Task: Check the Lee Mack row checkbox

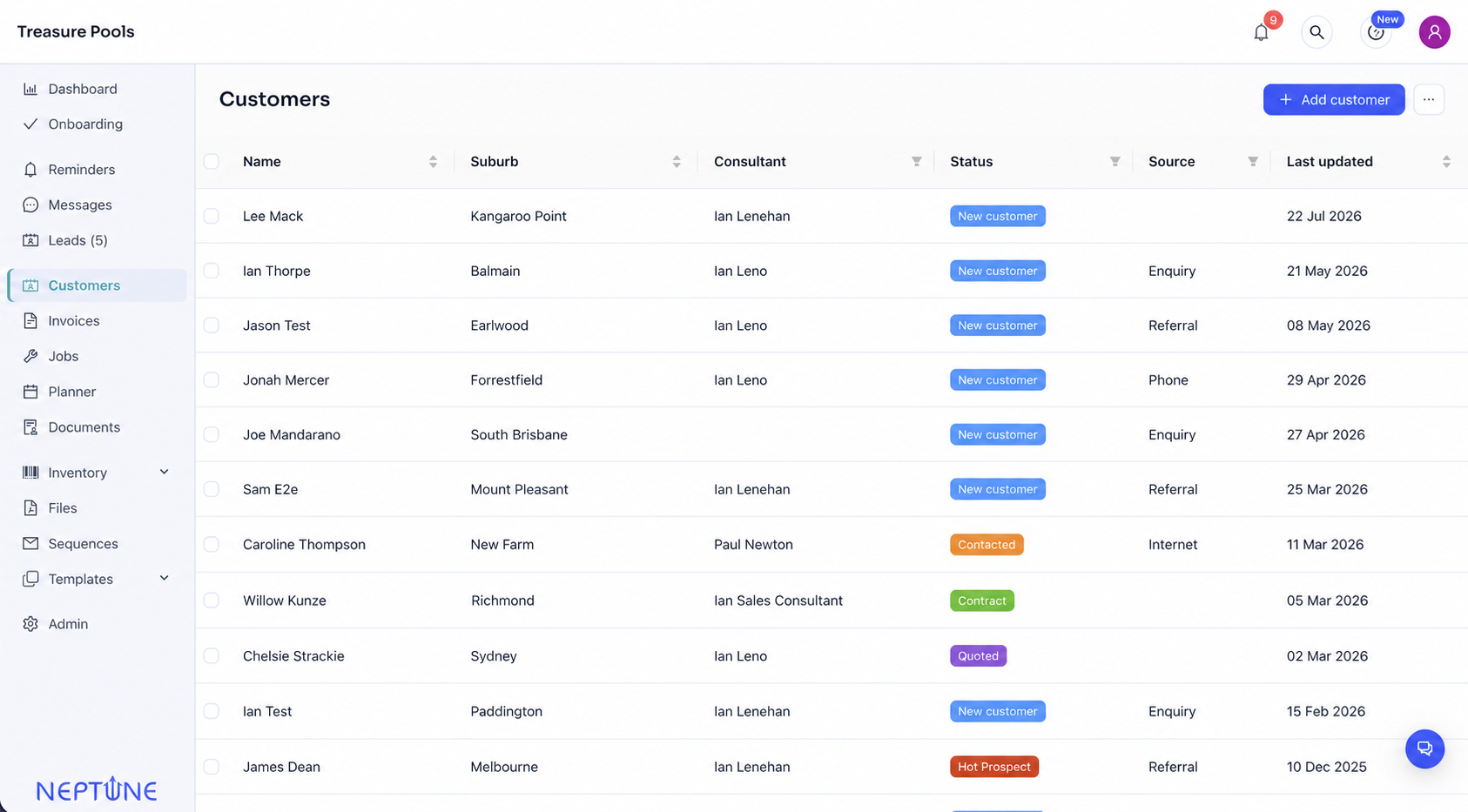Action: point(212,216)
